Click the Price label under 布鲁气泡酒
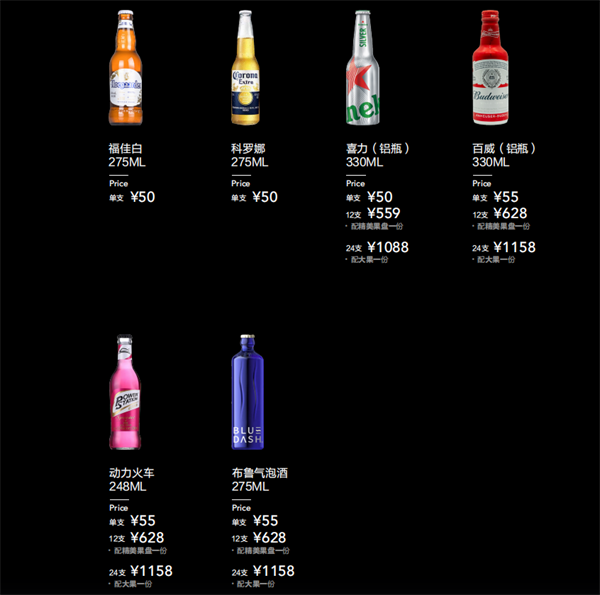The image size is (600, 595). click(241, 508)
